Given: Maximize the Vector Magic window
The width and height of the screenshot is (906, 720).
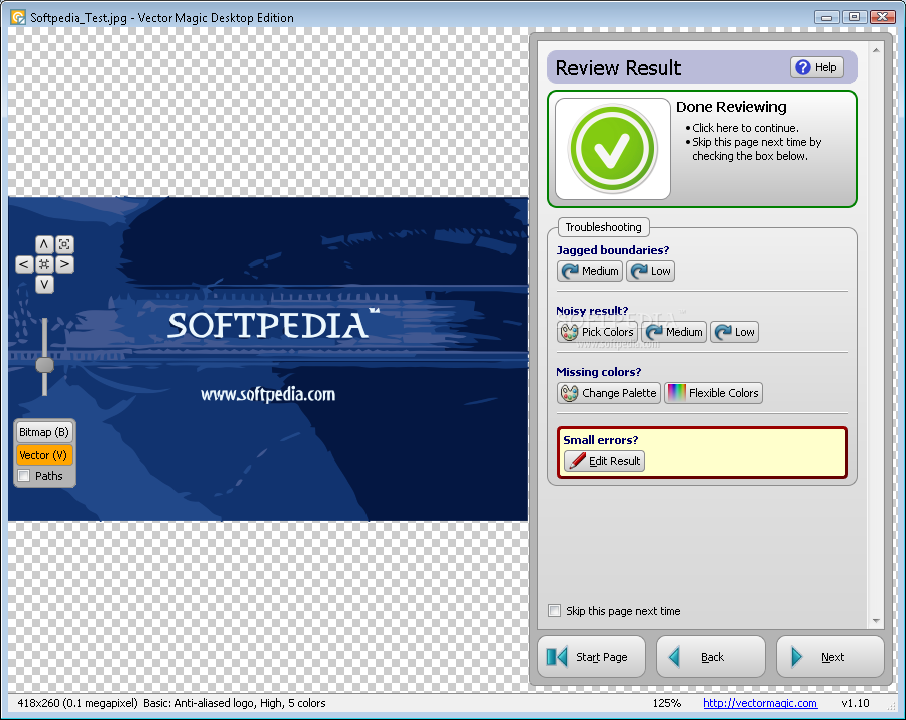Looking at the screenshot, I should pyautogui.click(x=854, y=17).
